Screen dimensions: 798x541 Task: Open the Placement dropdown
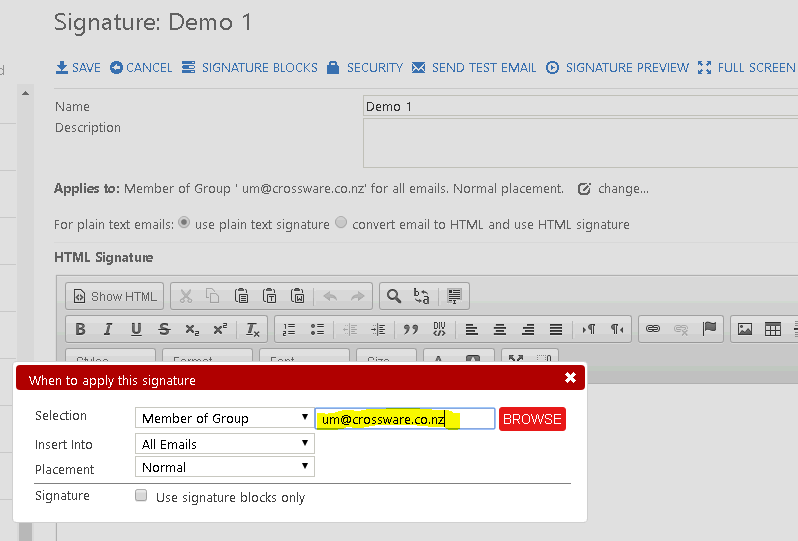[224, 467]
